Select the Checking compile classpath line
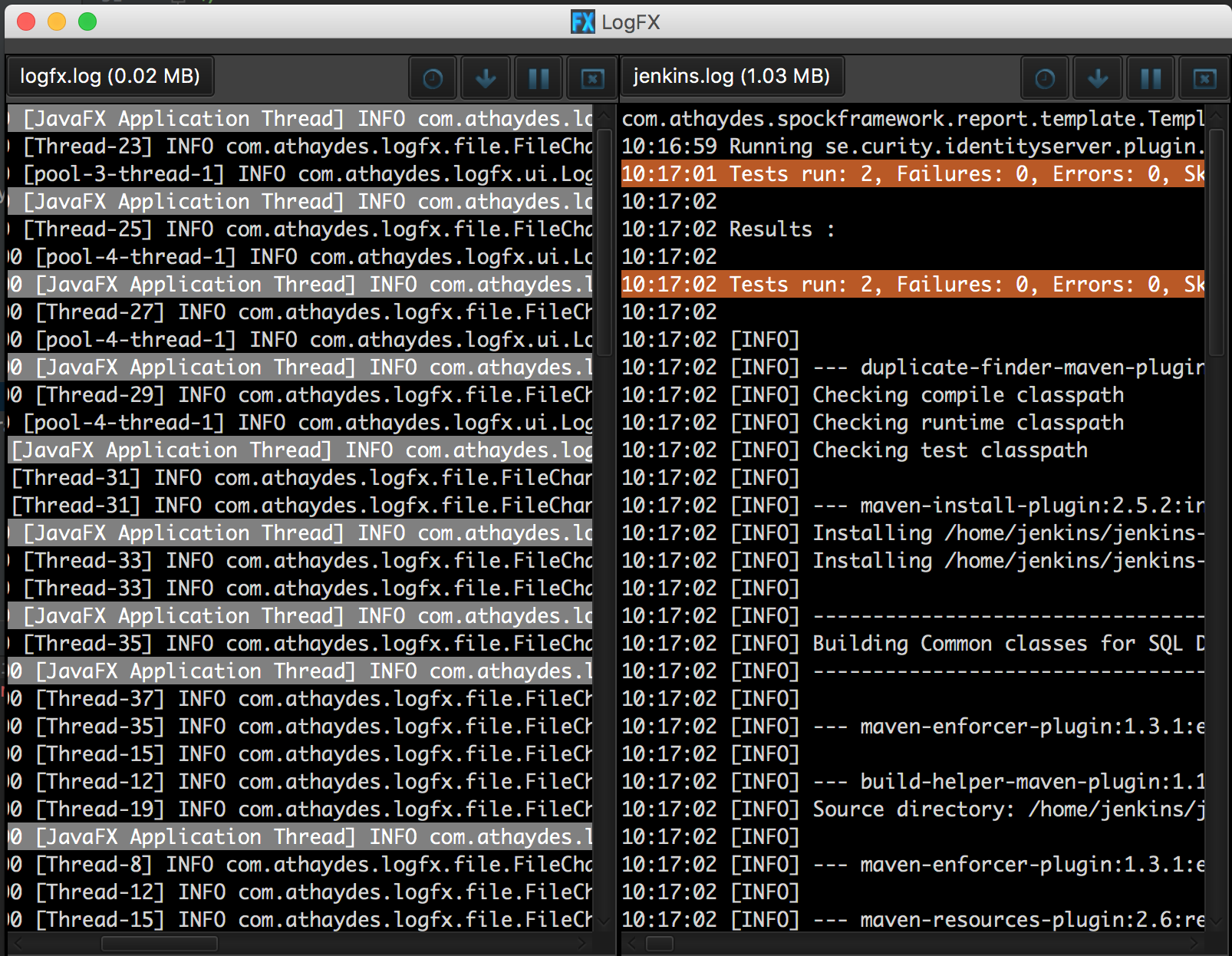1232x956 pixels. [912, 395]
